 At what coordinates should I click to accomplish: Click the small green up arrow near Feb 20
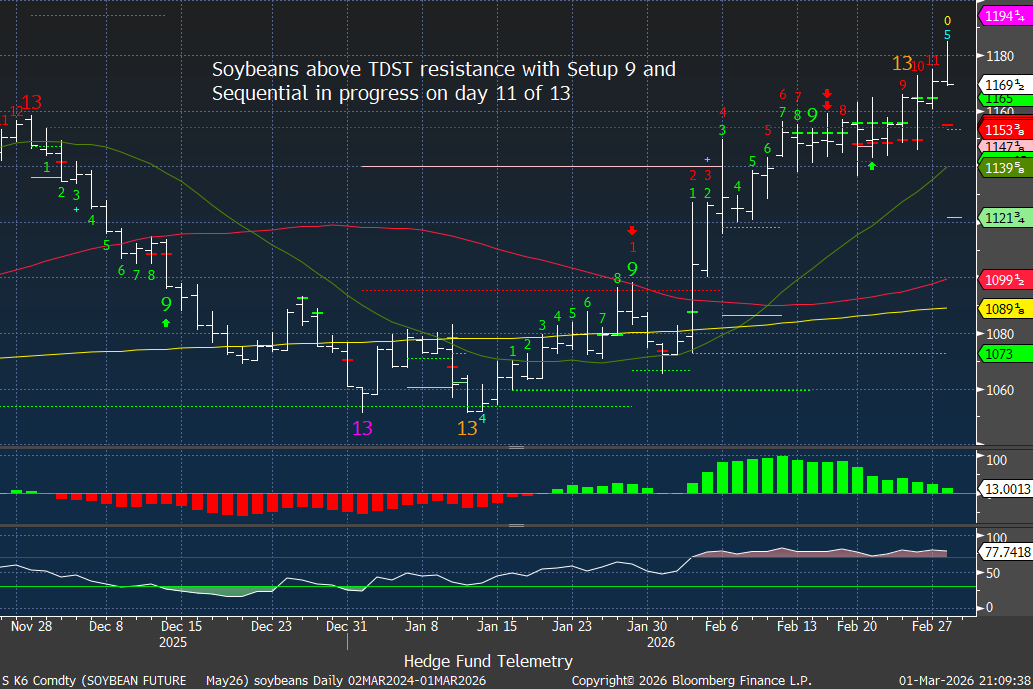click(872, 165)
